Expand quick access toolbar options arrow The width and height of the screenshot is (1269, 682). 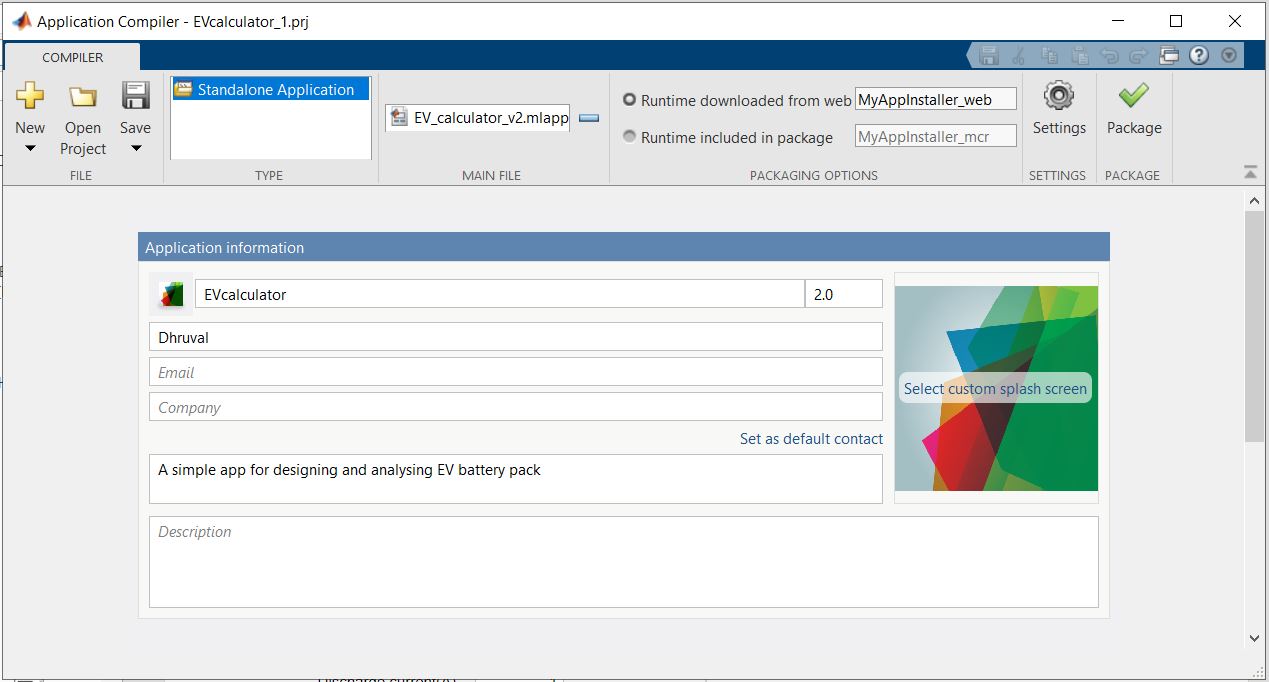click(1229, 56)
